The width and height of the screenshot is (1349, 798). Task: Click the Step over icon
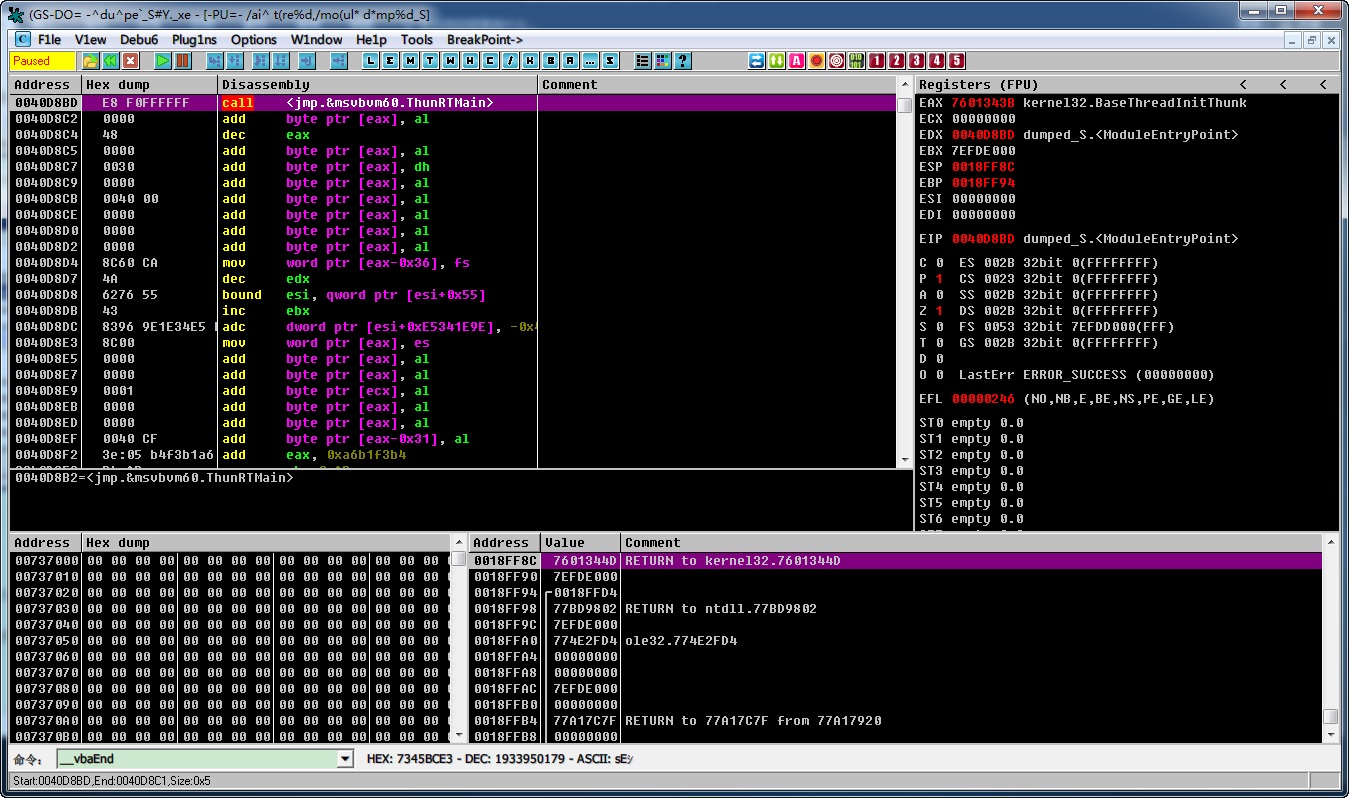[x=234, y=61]
